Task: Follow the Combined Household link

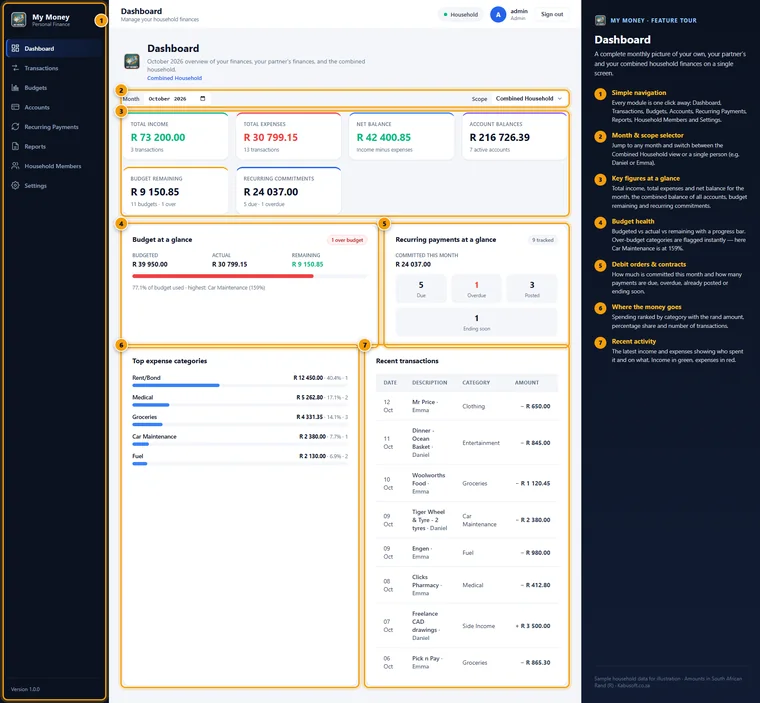Action: pos(174,78)
